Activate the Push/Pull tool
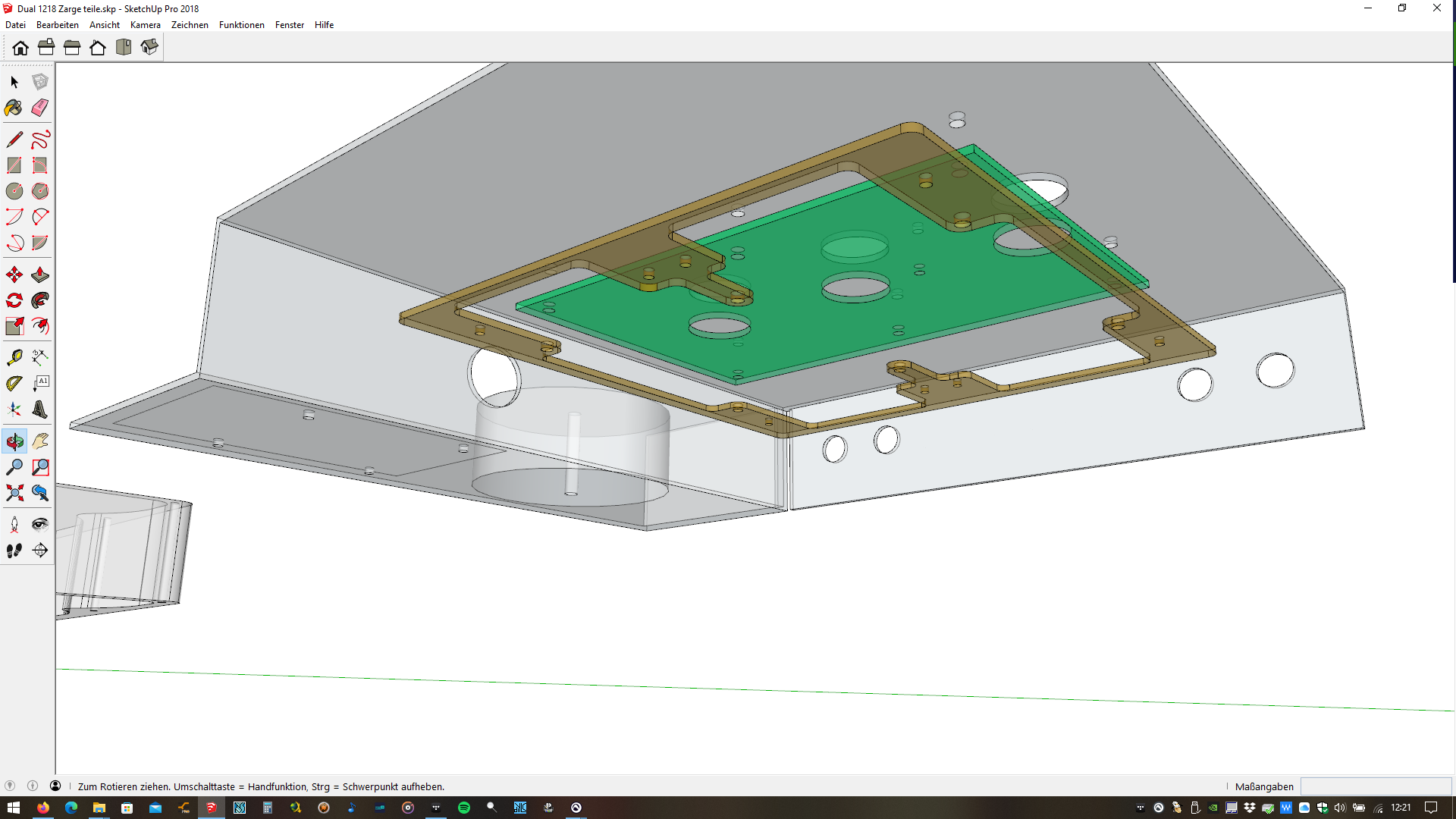This screenshot has height=819, width=1456. (40, 275)
